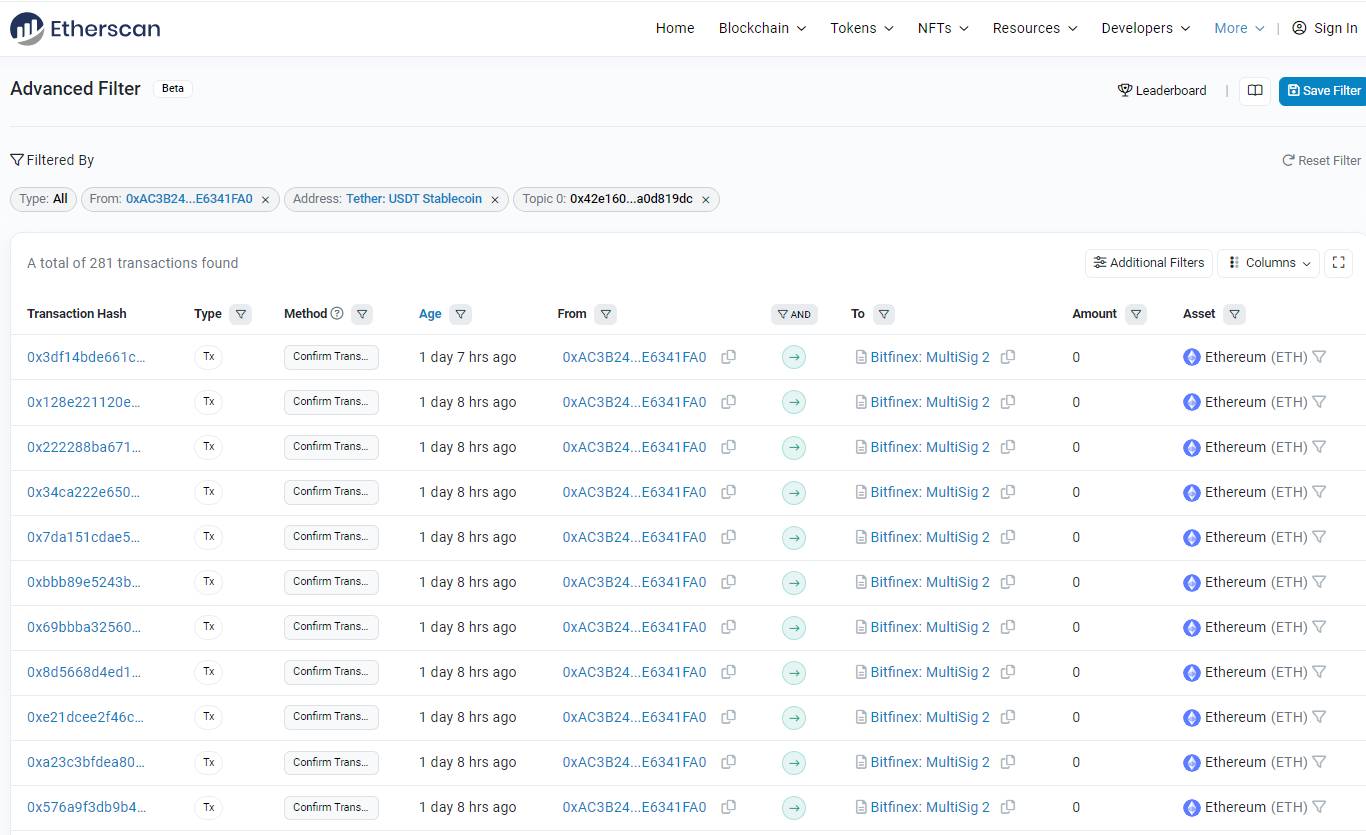
Task: Expand the Resources menu
Action: [1035, 28]
